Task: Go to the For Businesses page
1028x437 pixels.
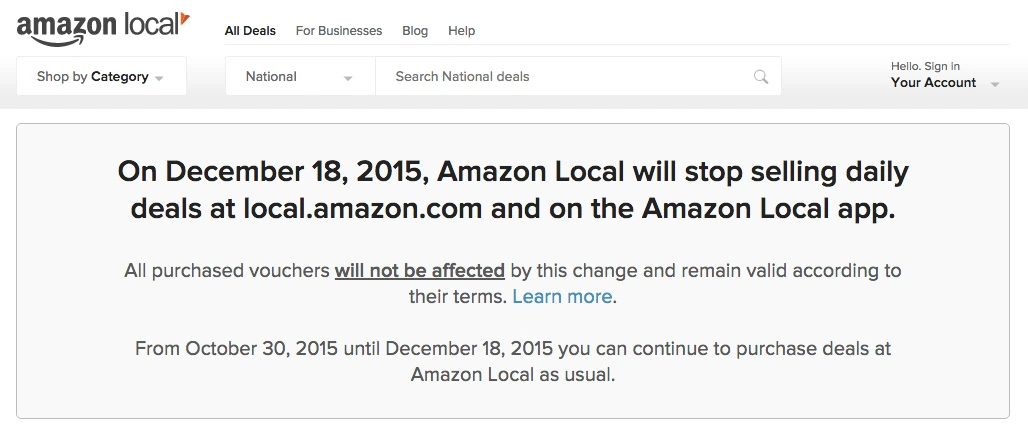Action: click(339, 31)
